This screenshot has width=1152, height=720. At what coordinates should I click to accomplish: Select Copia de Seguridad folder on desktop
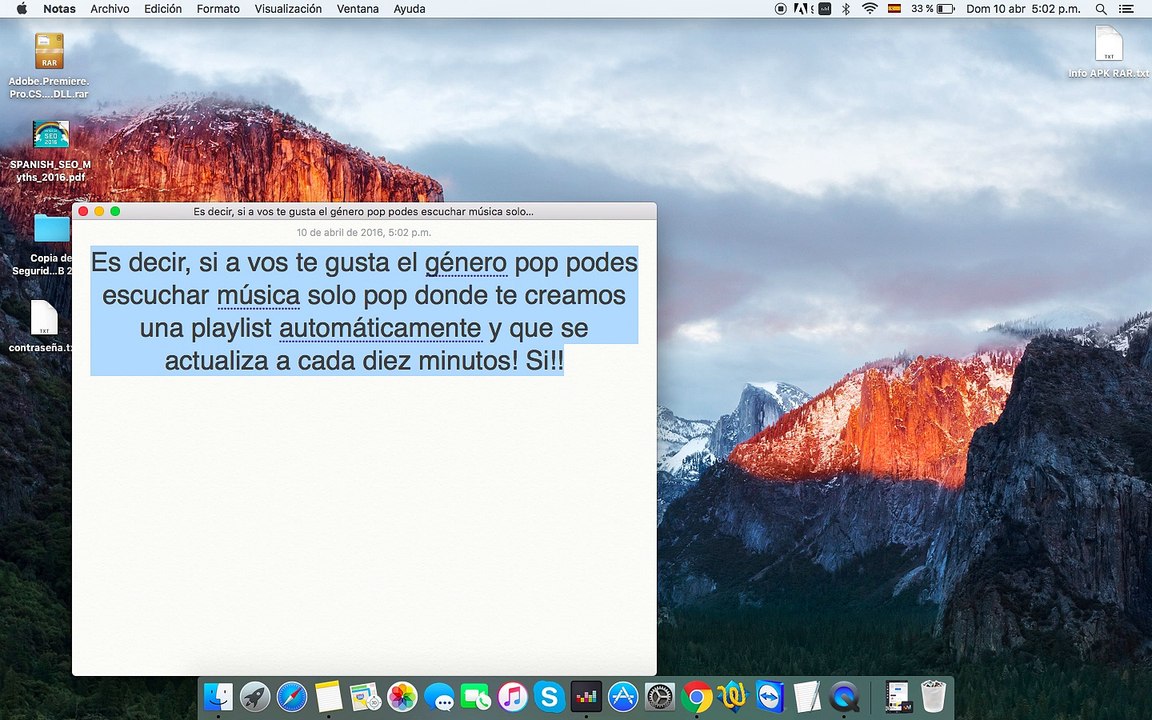[51, 245]
